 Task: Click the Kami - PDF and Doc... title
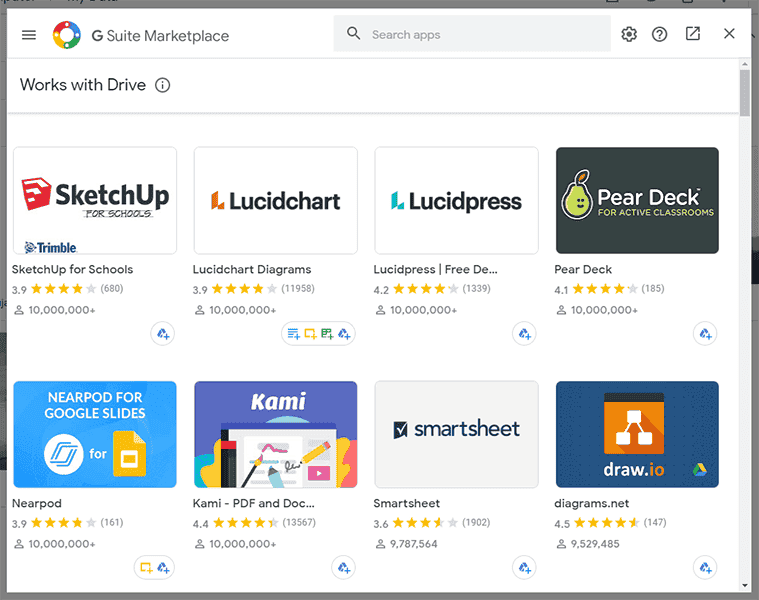(x=254, y=503)
